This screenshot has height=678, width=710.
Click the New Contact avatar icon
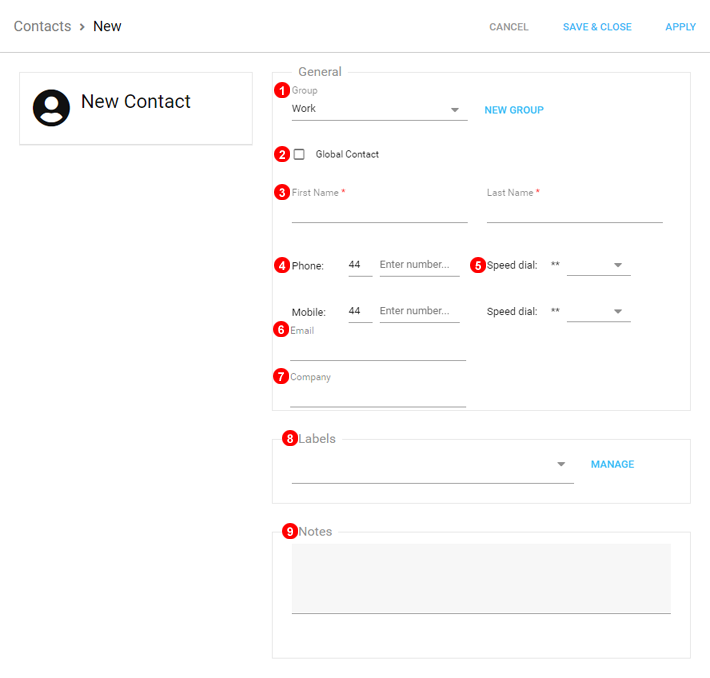(51, 108)
